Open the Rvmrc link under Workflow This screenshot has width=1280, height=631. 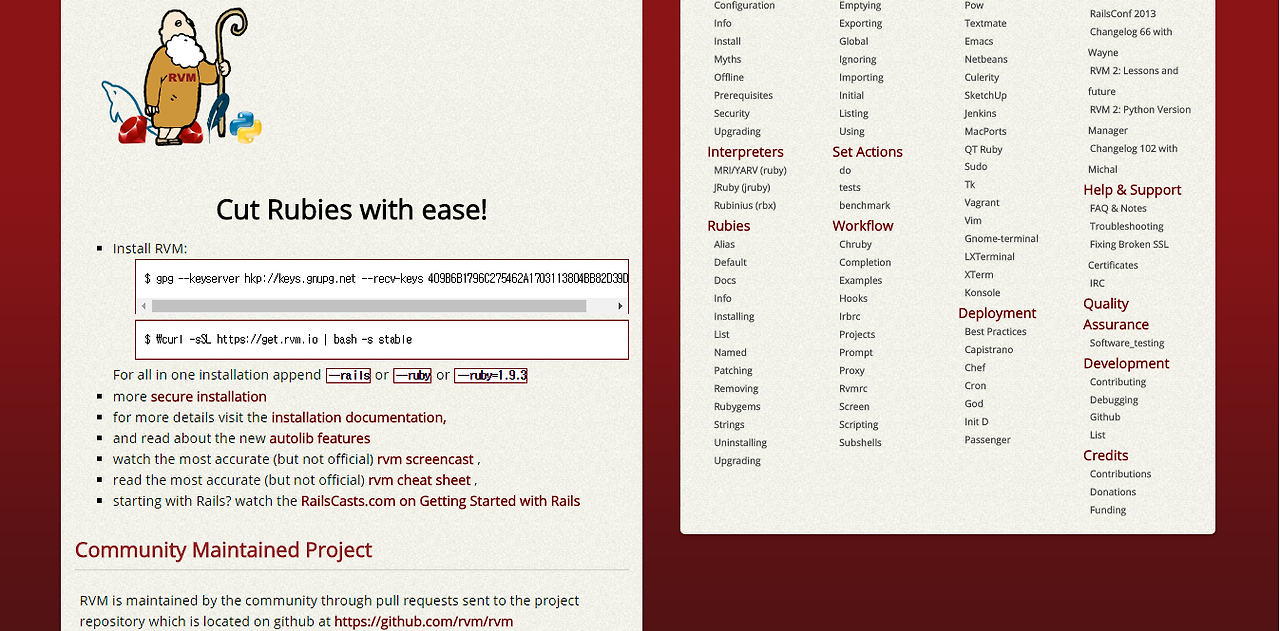853,389
